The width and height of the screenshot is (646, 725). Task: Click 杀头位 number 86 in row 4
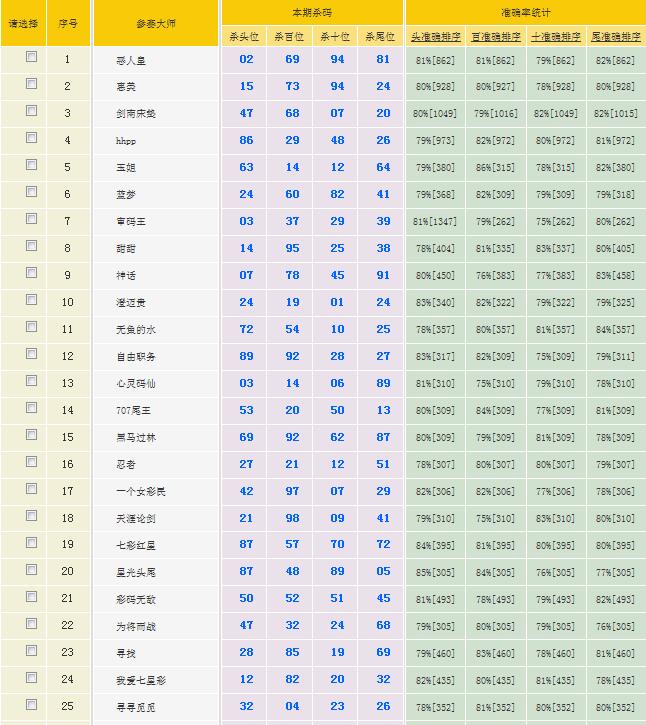coord(246,140)
